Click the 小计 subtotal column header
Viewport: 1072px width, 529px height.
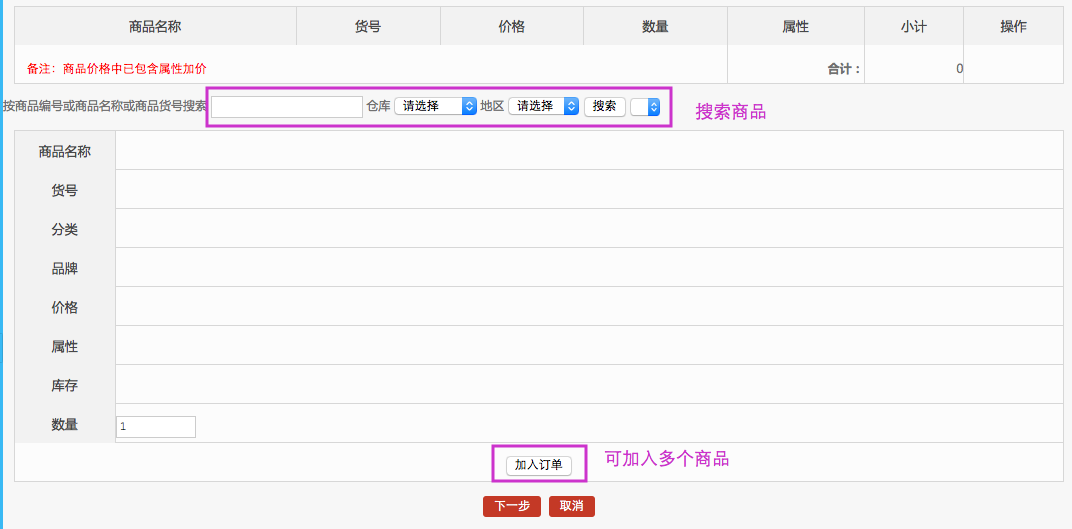(x=913, y=27)
